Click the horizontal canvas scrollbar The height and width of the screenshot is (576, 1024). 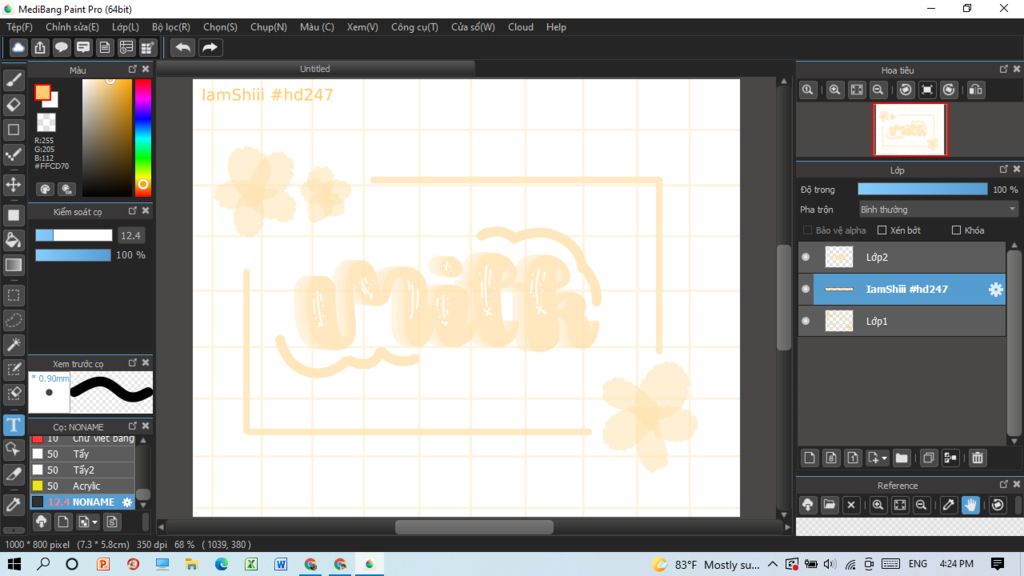pos(474,527)
